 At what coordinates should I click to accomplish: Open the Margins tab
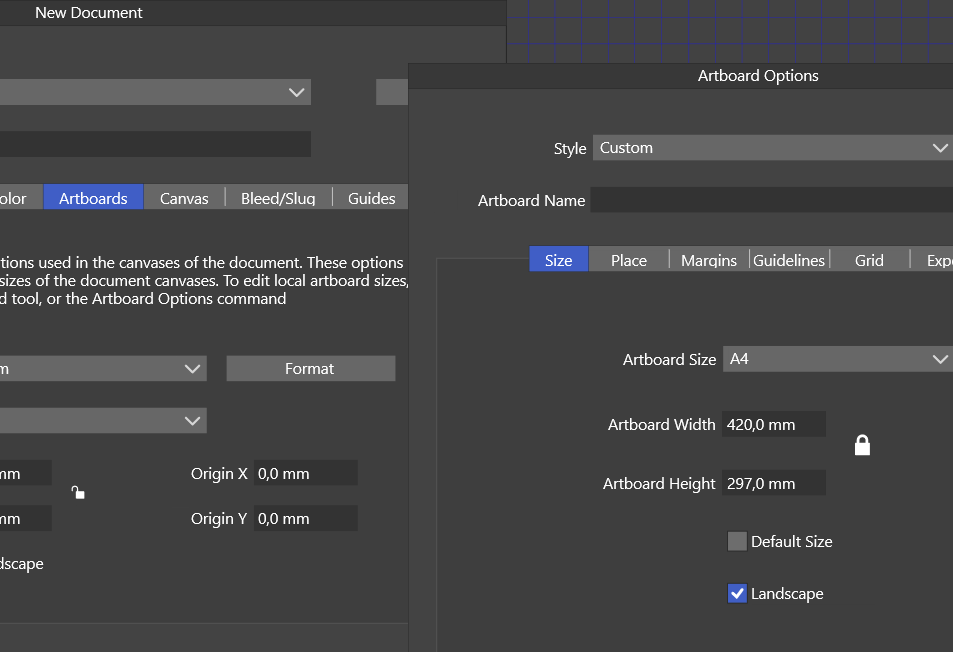coord(709,260)
